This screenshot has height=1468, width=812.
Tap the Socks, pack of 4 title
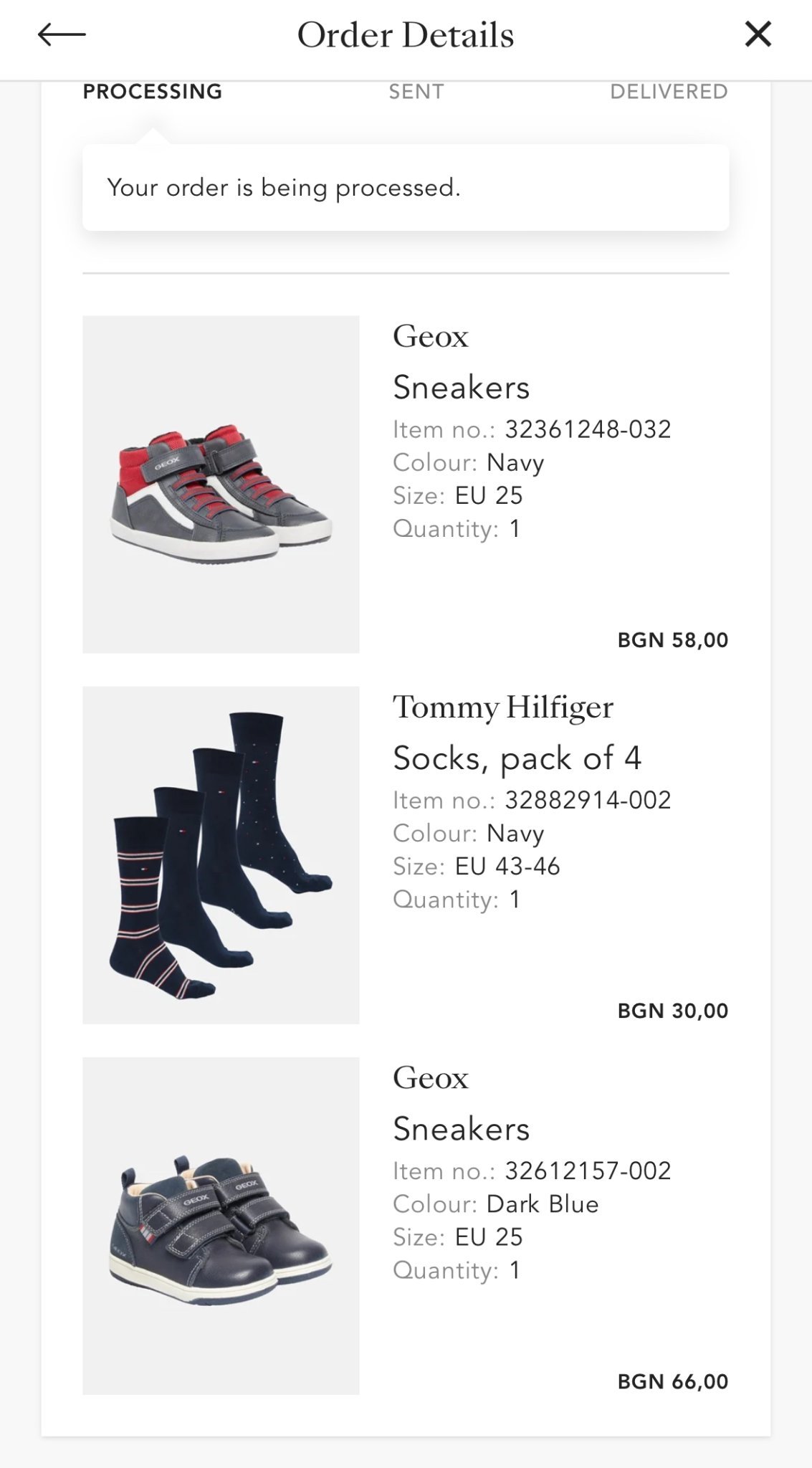(517, 758)
